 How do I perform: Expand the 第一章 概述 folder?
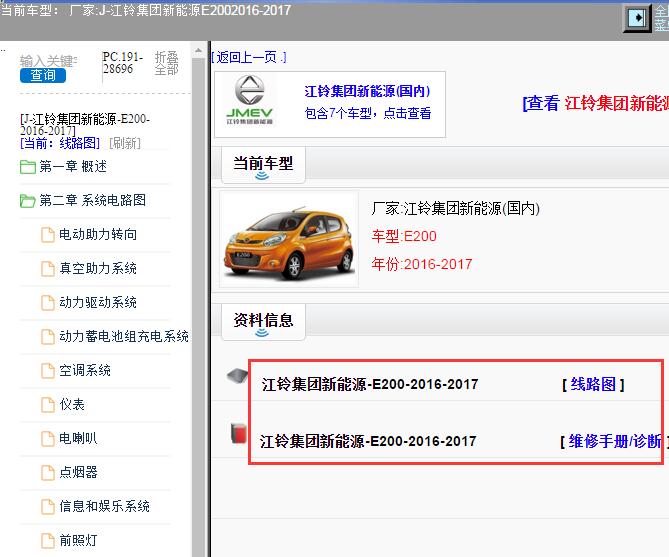tap(73, 166)
